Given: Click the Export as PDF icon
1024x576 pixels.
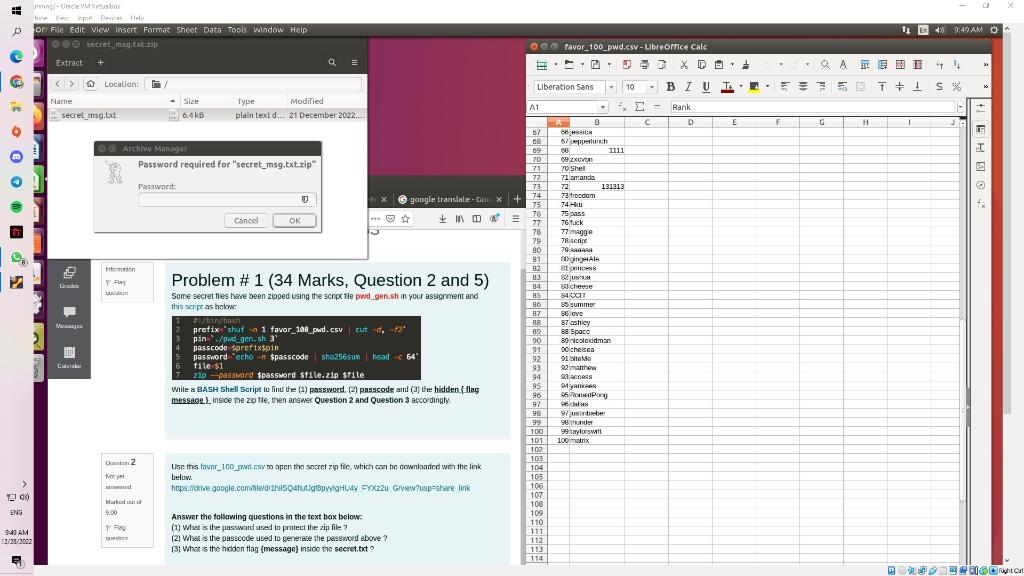Looking at the screenshot, I should click(627, 65).
